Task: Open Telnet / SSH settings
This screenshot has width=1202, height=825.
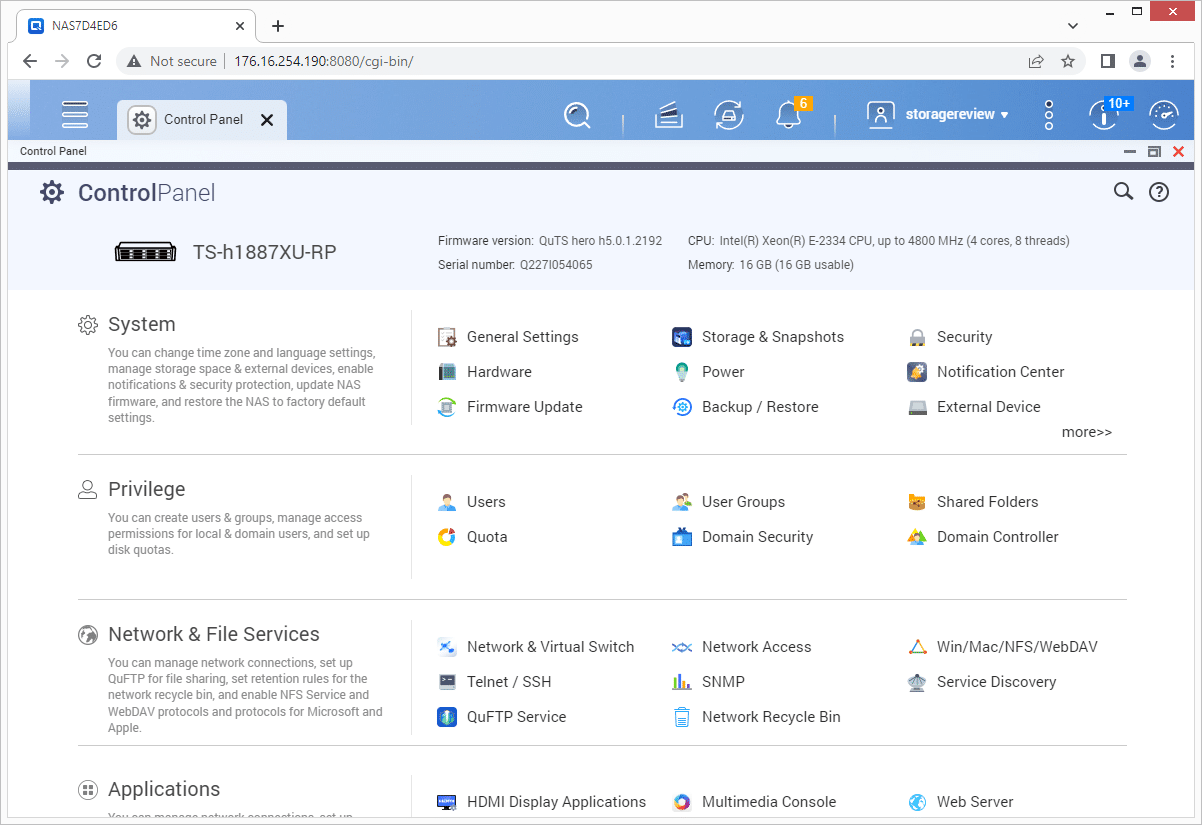Action: pos(495,682)
